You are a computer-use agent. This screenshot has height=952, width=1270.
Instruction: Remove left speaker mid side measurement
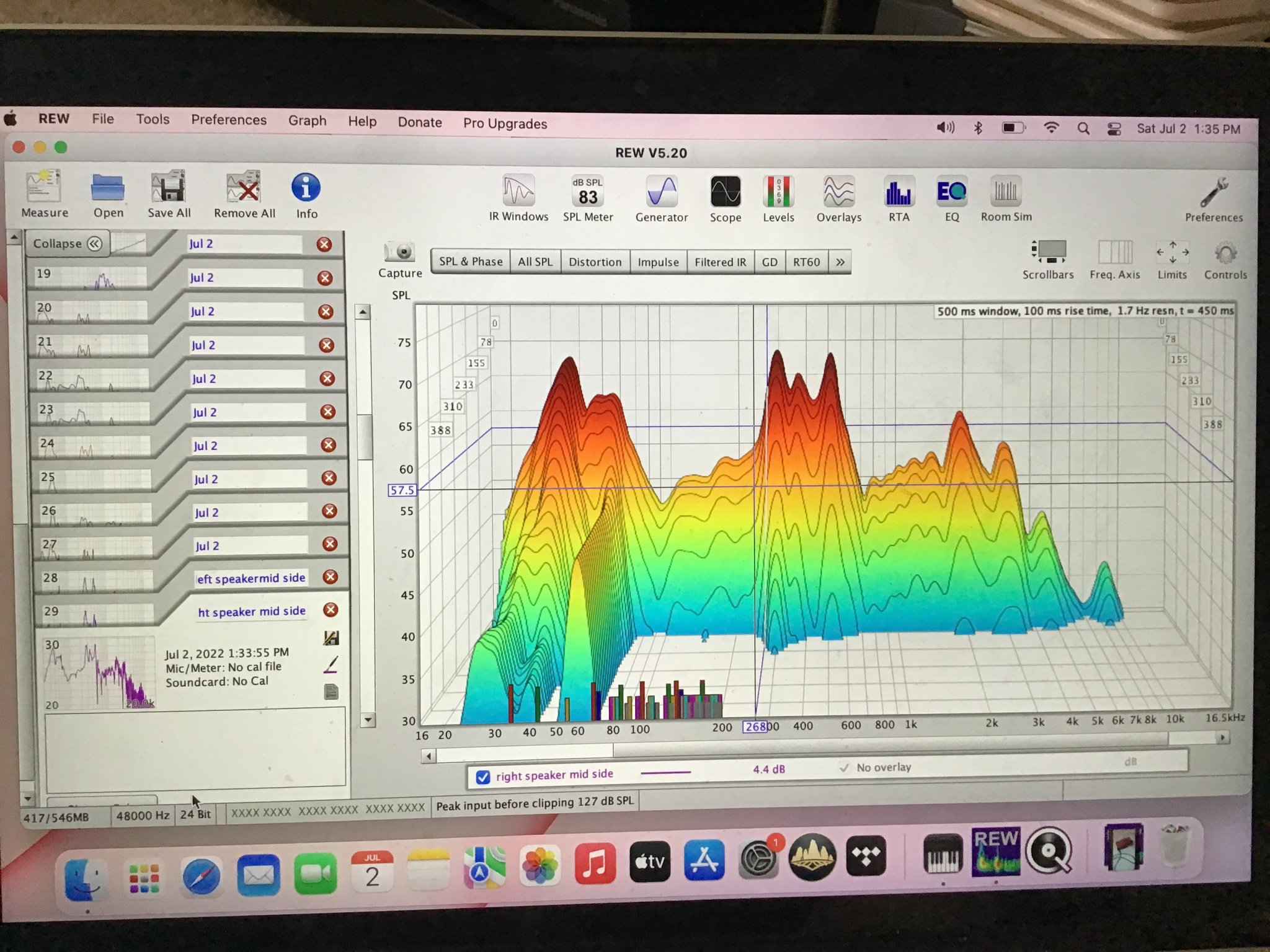pos(331,577)
